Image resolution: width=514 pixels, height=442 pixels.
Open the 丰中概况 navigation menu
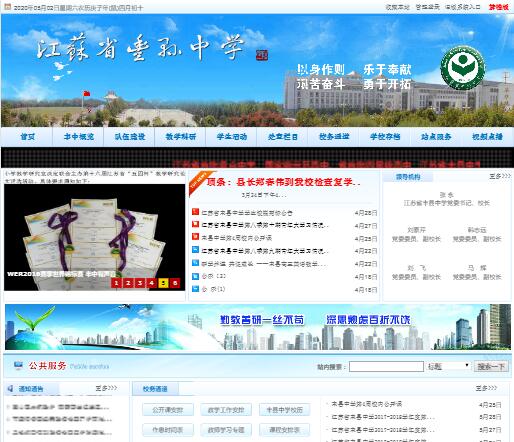point(79,137)
